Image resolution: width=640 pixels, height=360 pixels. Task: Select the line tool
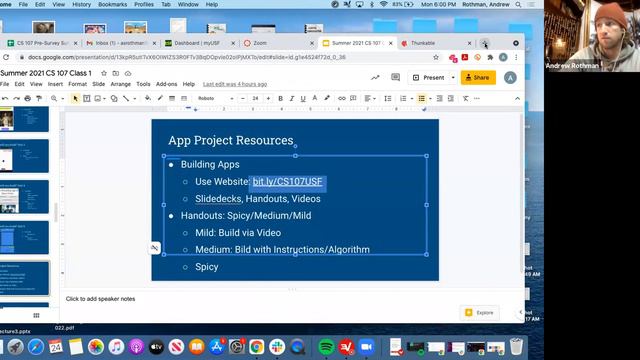pos(126,98)
